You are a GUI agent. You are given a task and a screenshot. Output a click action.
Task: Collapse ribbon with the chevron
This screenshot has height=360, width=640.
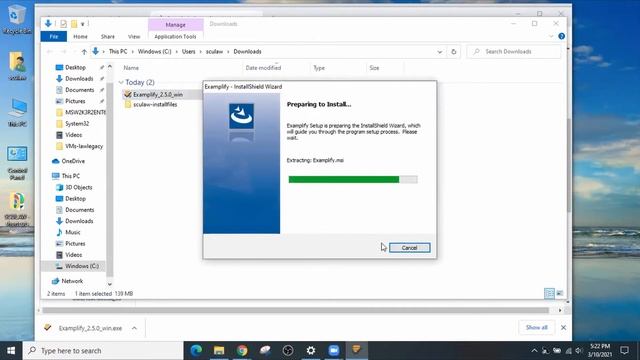551,36
